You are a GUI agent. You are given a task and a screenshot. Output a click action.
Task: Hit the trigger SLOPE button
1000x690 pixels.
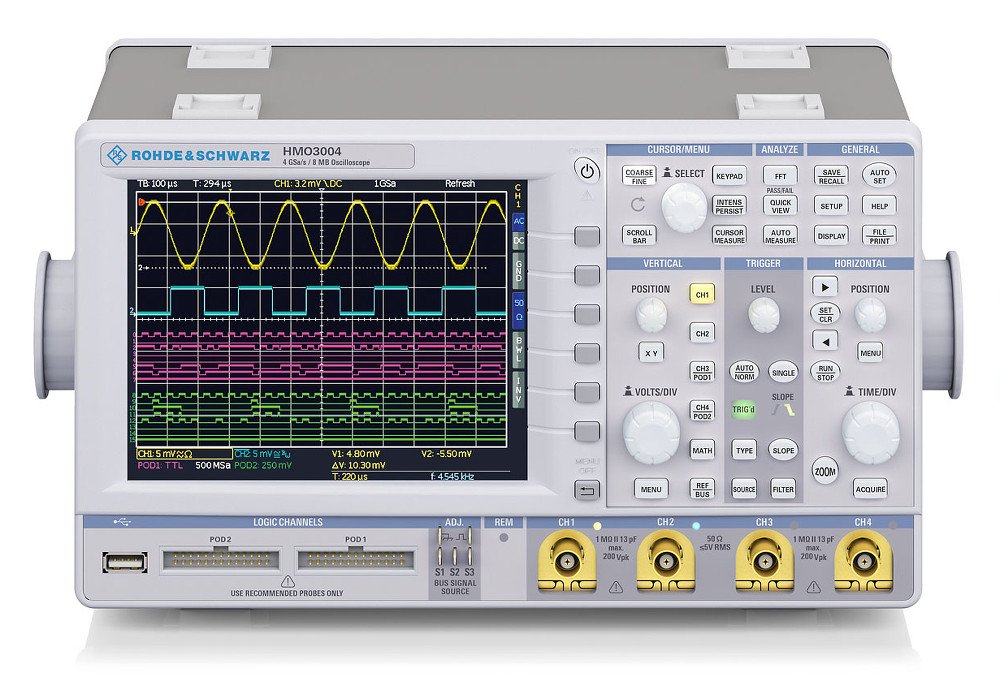783,450
